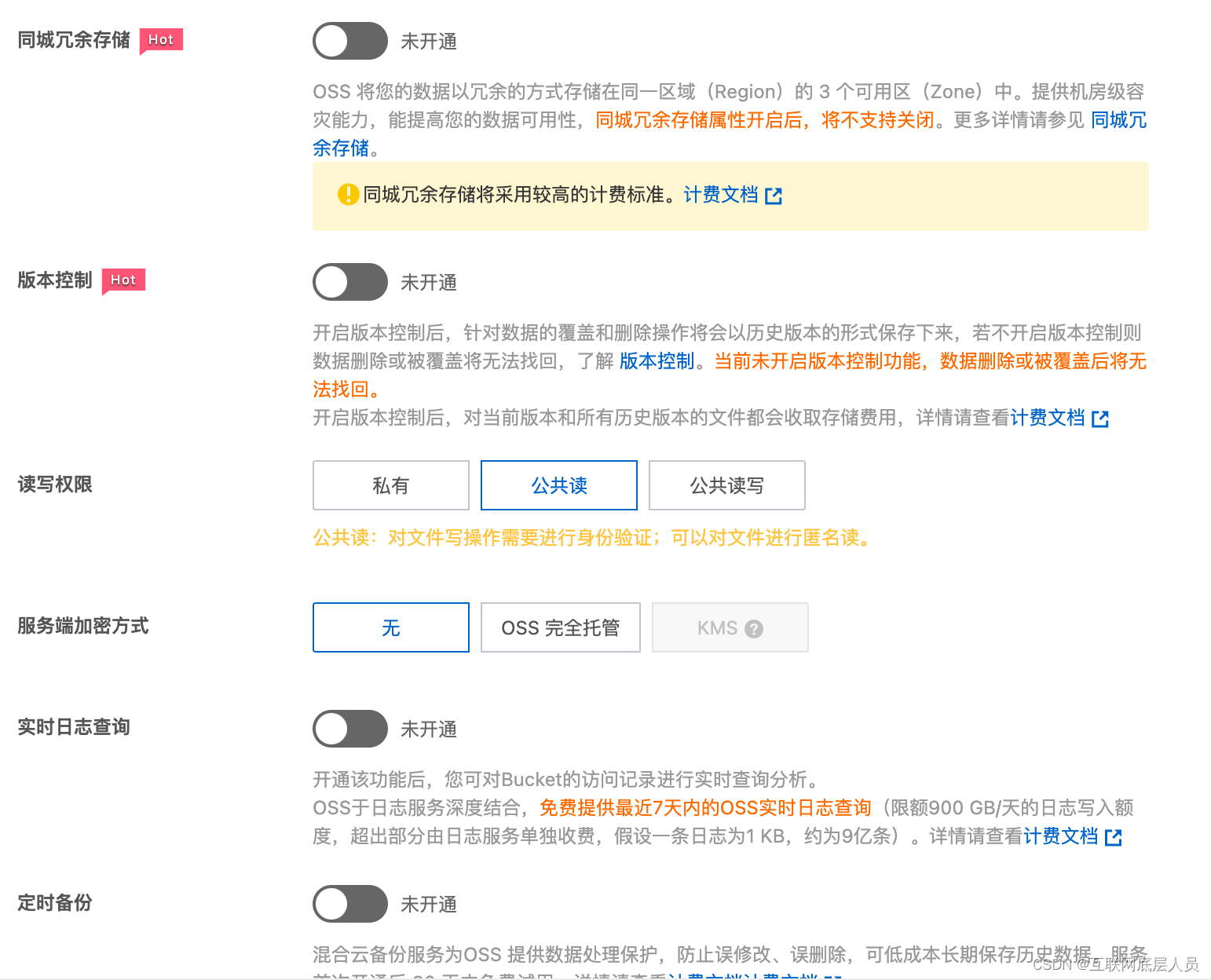Viewport: 1211px width, 980px height.
Task: Open 计费文档 link in yellow notice
Action: click(x=721, y=195)
